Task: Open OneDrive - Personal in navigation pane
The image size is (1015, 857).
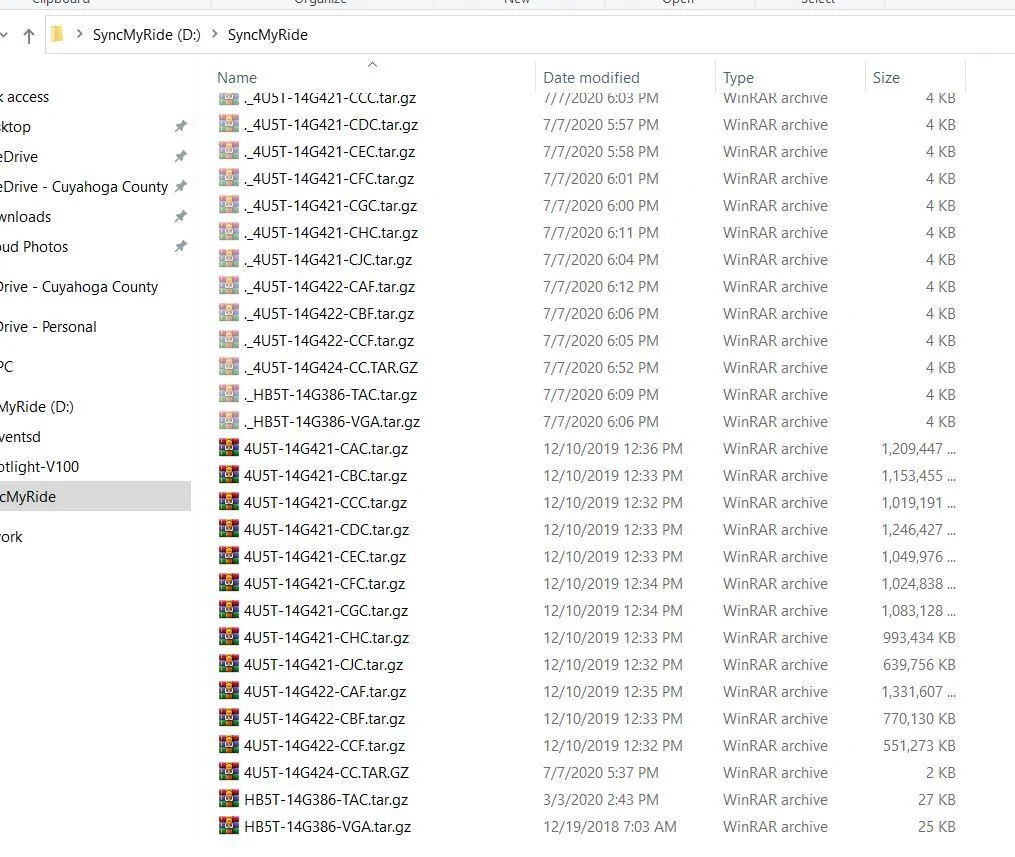Action: coord(48,327)
